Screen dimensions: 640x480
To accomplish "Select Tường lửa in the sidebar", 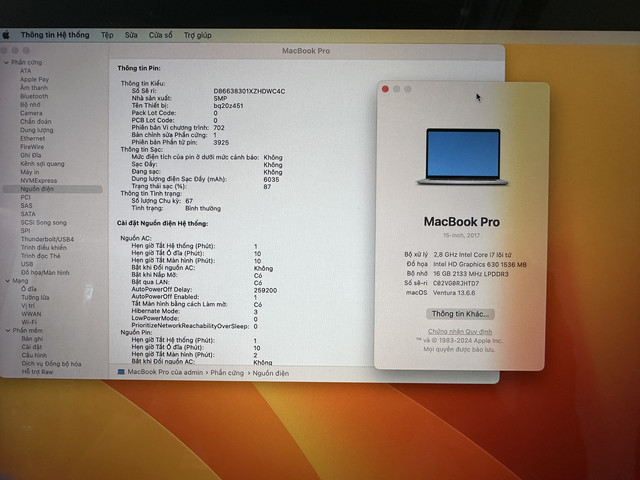I will [x=35, y=298].
